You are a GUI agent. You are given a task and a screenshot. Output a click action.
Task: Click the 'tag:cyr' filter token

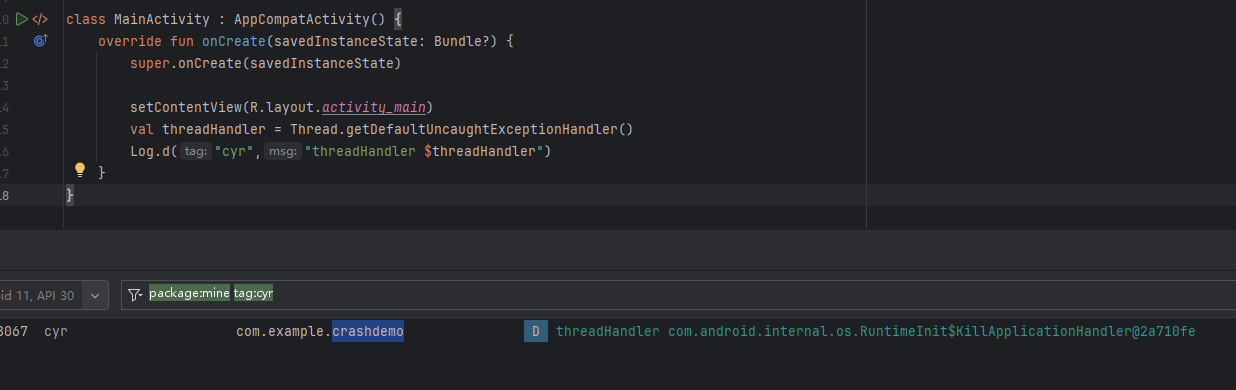pyautogui.click(x=253, y=293)
